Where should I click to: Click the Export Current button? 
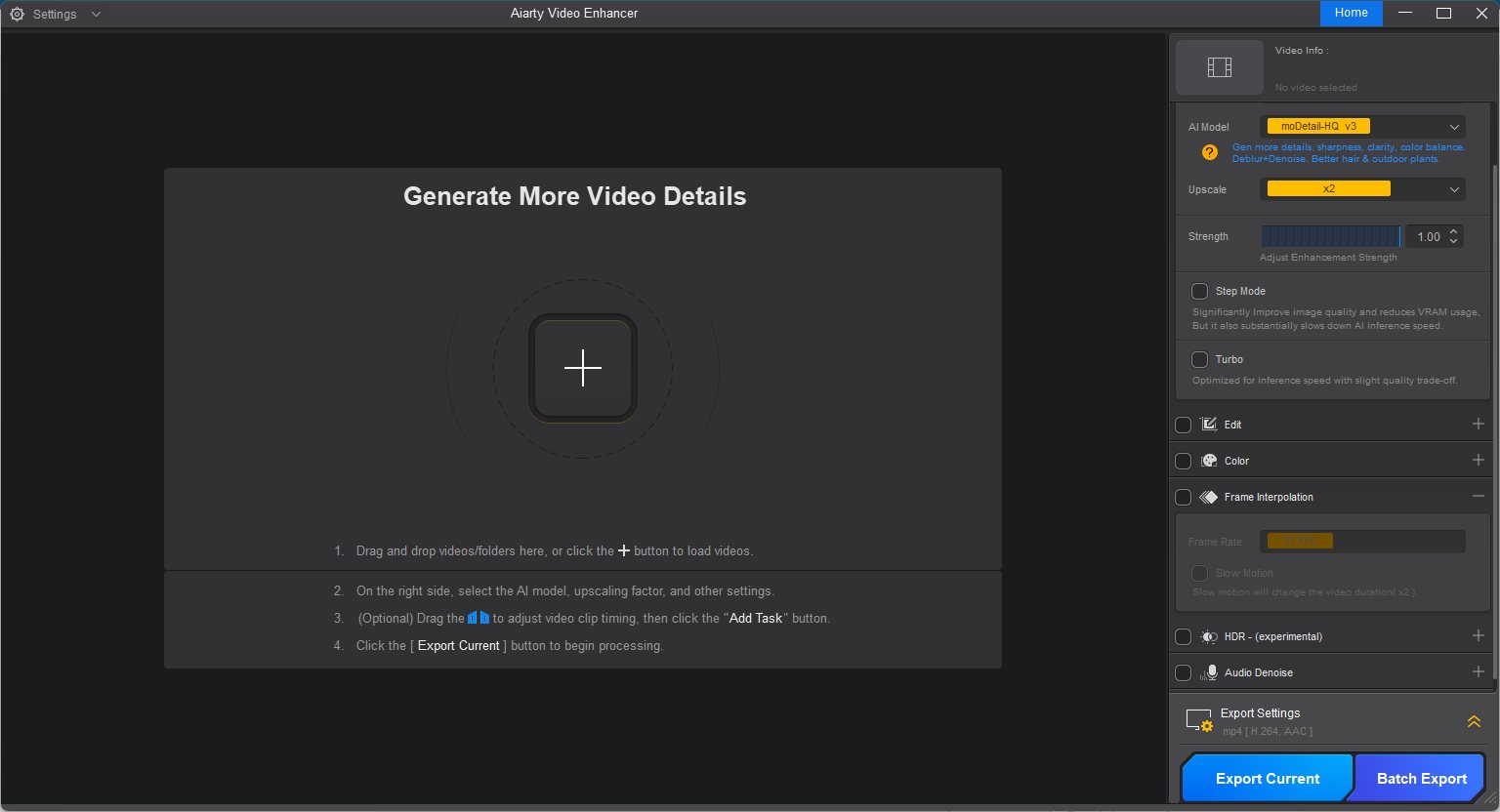(x=1267, y=778)
